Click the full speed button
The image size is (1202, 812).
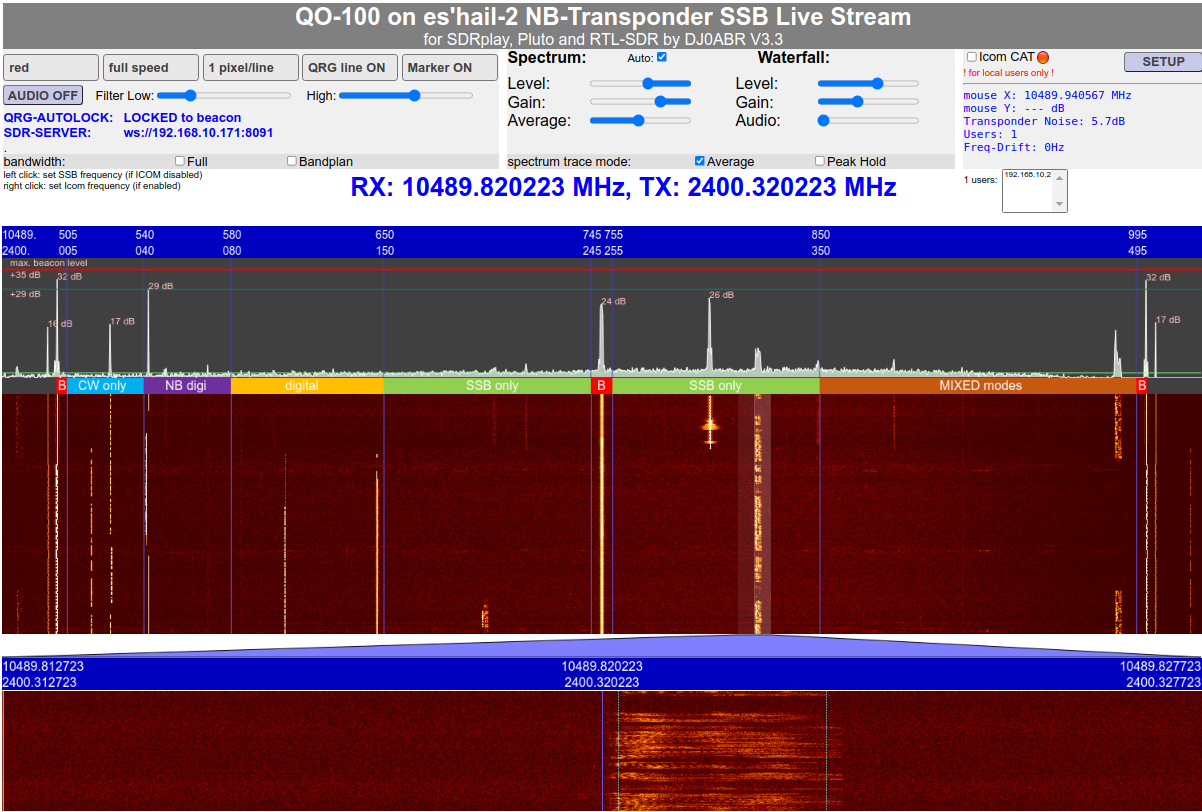pyautogui.click(x=150, y=68)
